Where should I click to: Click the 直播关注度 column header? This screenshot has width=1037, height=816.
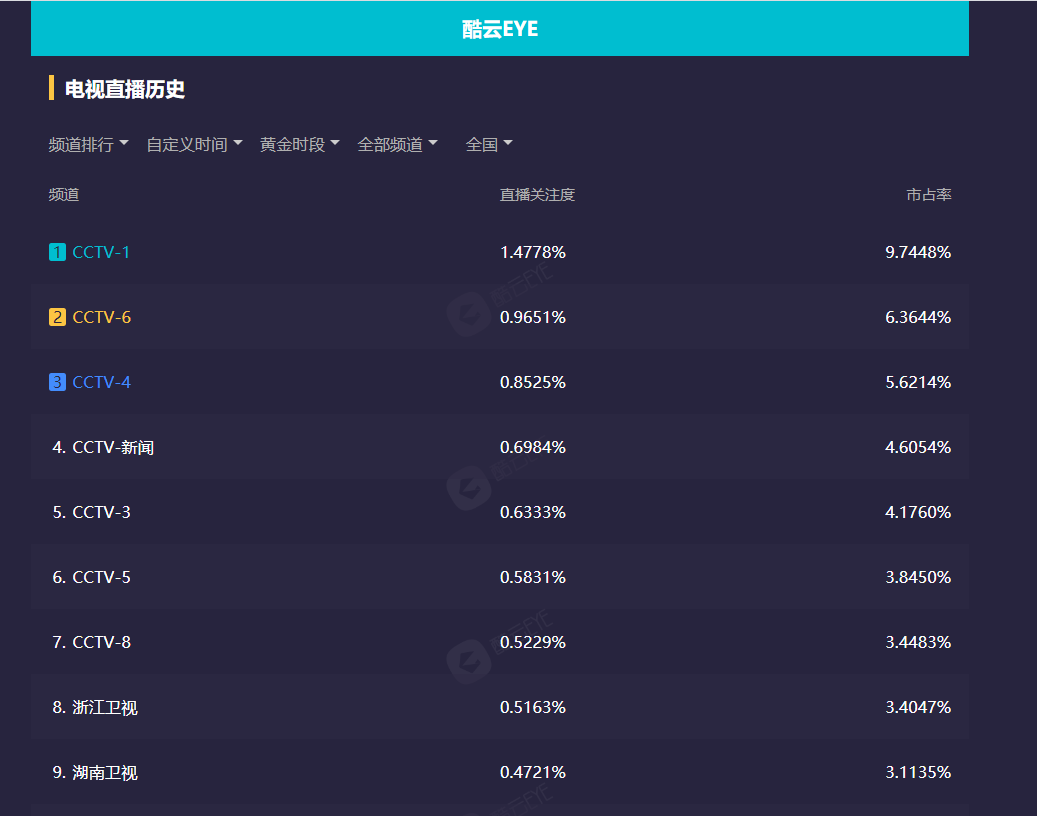(x=537, y=194)
